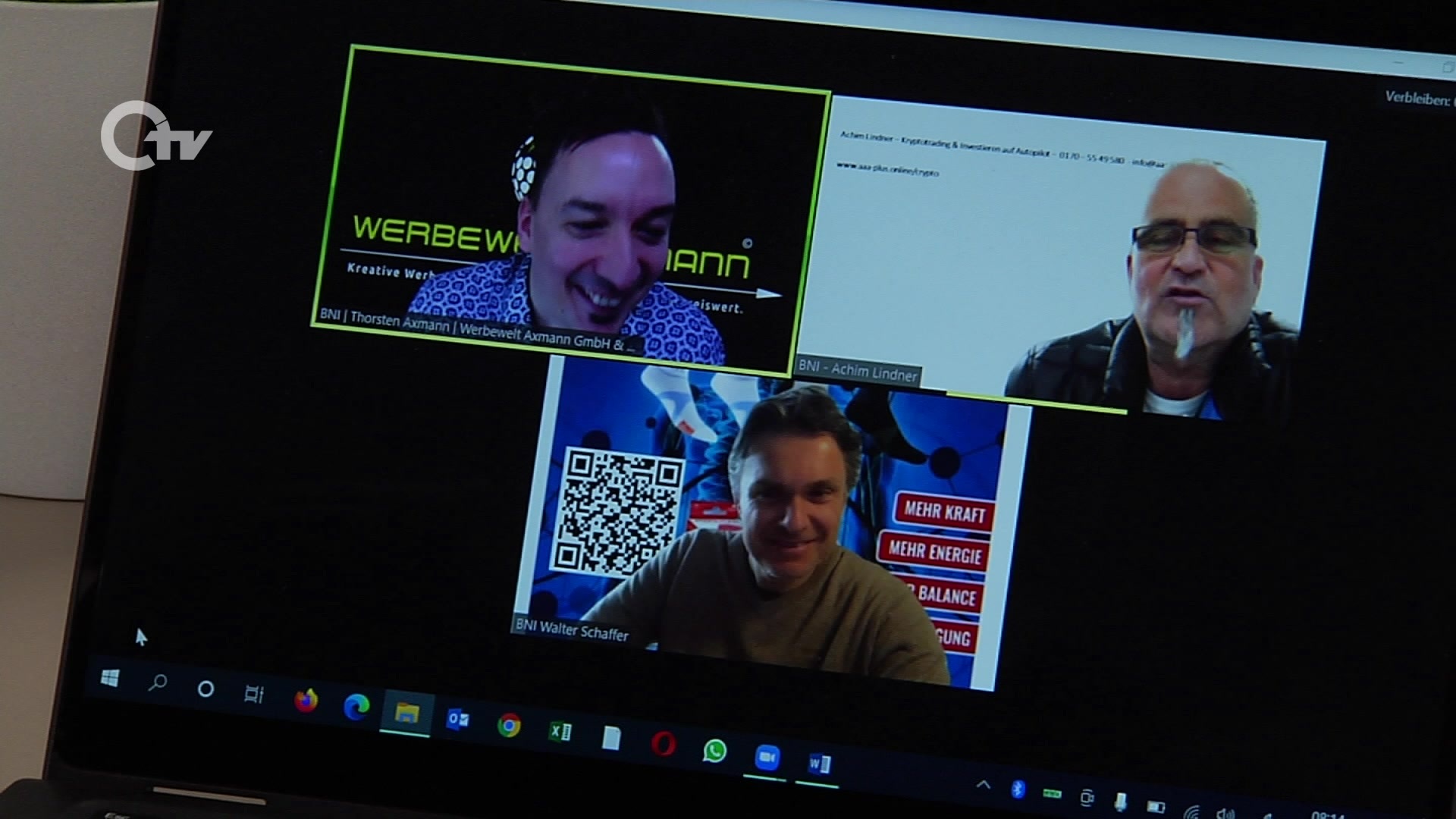1456x819 pixels.
Task: Click the taskbar search magnifier
Action: (157, 683)
